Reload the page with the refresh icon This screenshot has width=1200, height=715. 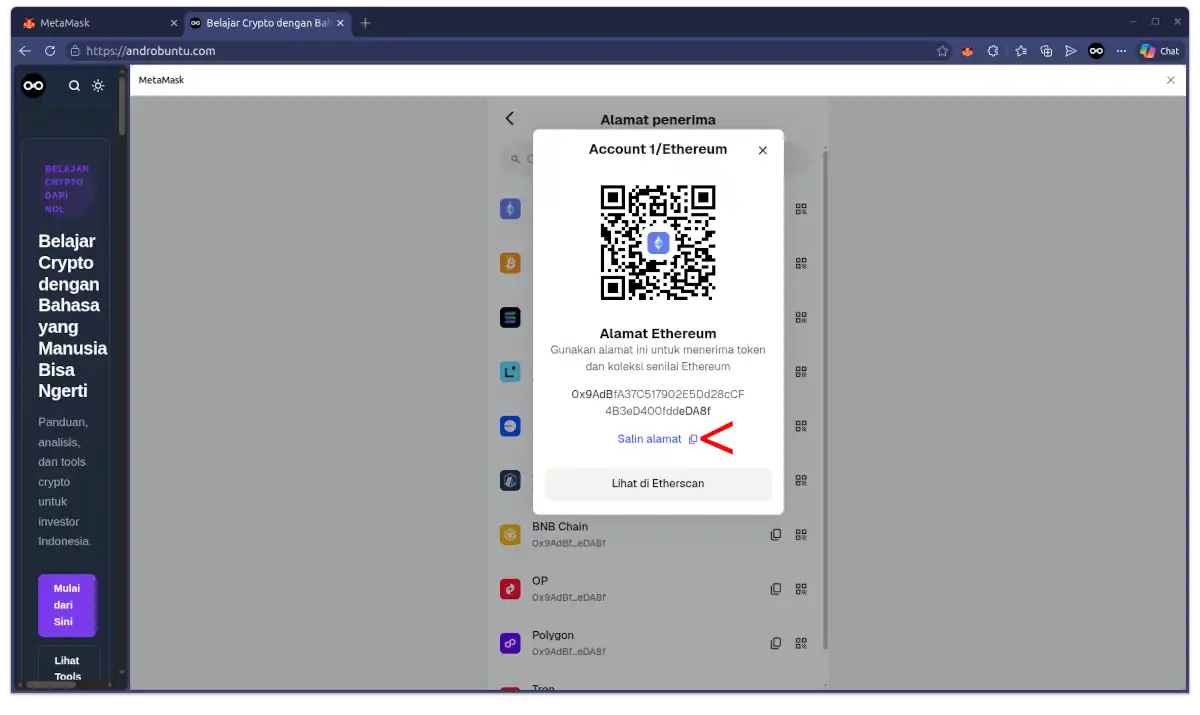point(50,51)
